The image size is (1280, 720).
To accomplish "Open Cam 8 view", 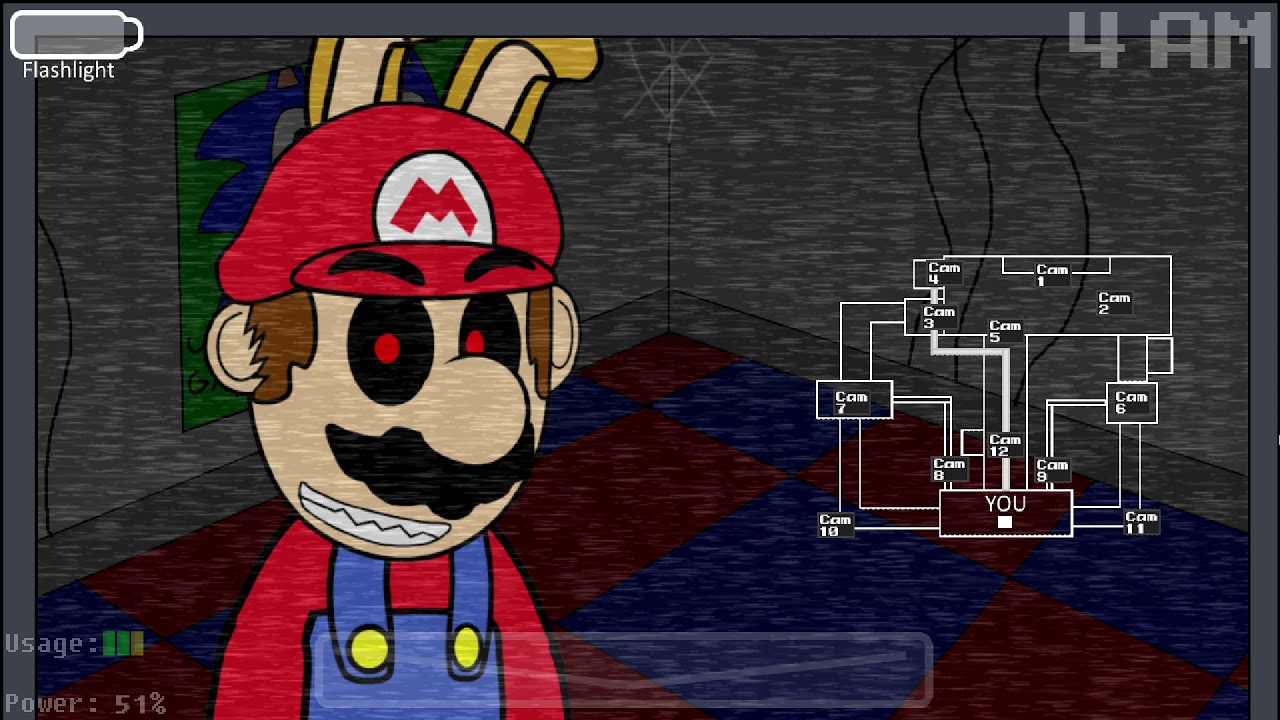I will coord(949,469).
